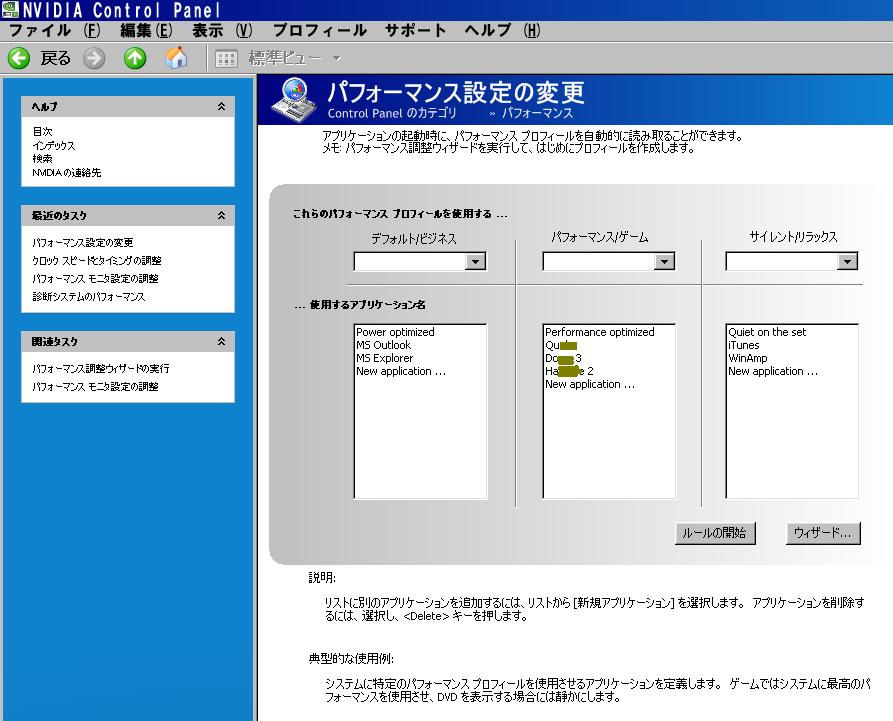Open the インデックス help link

[x=54, y=145]
